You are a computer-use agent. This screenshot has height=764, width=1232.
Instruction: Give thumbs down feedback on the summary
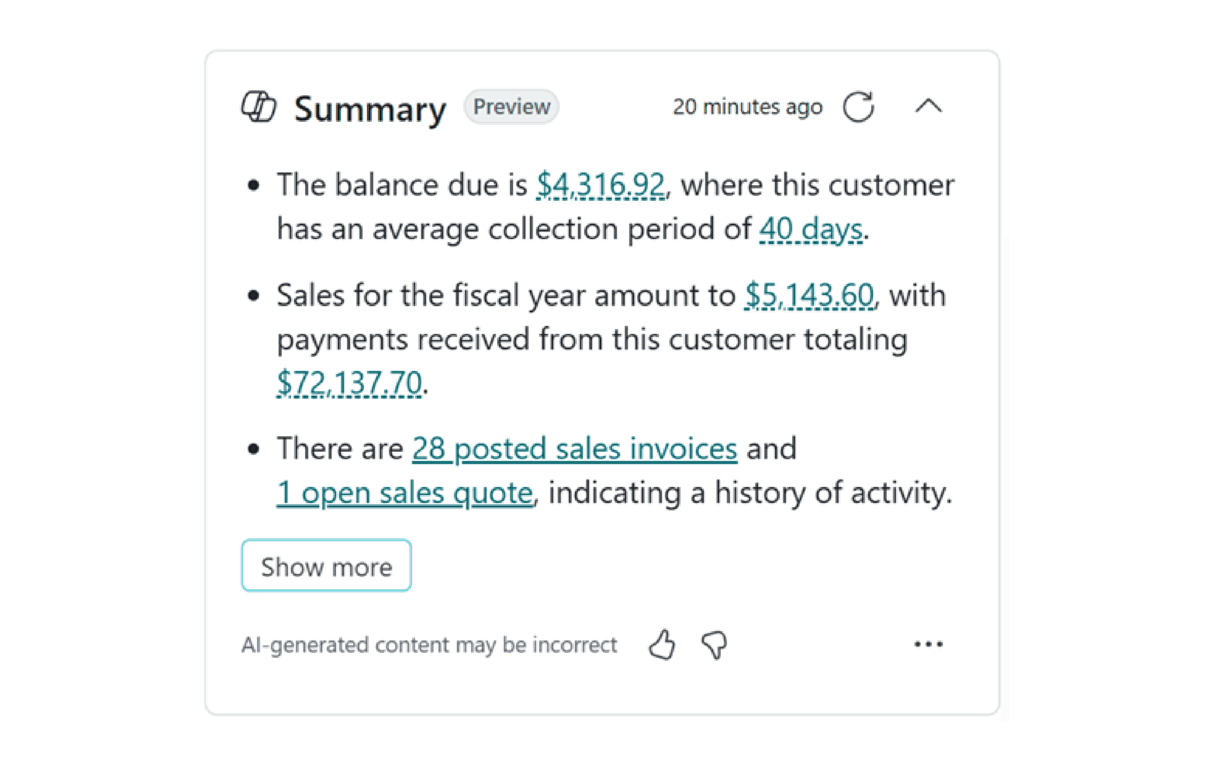[x=714, y=645]
